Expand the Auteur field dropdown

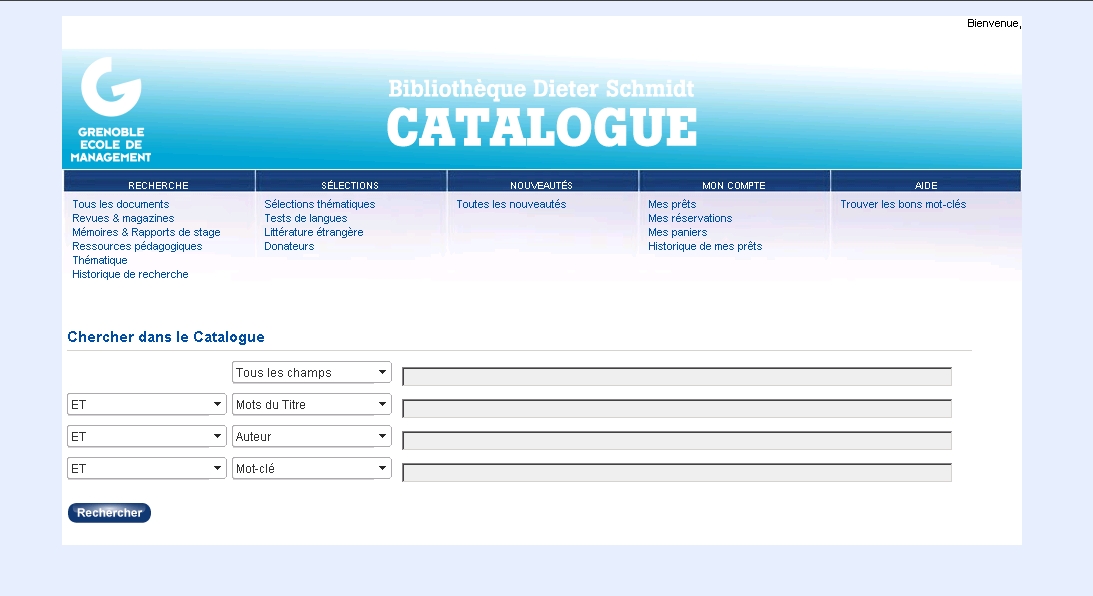pyautogui.click(x=312, y=436)
